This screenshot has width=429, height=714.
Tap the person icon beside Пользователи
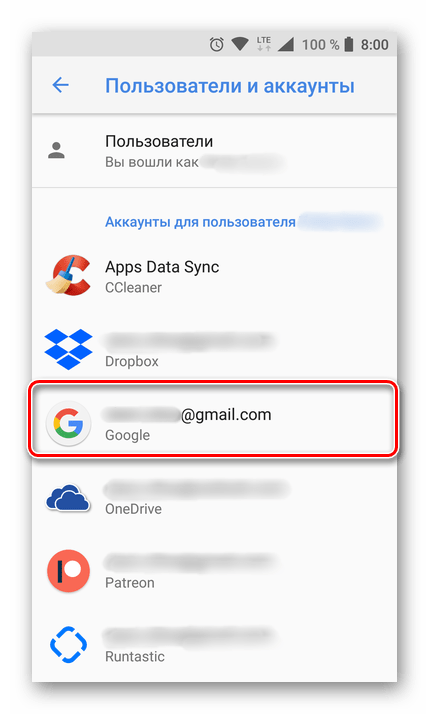coord(56,150)
